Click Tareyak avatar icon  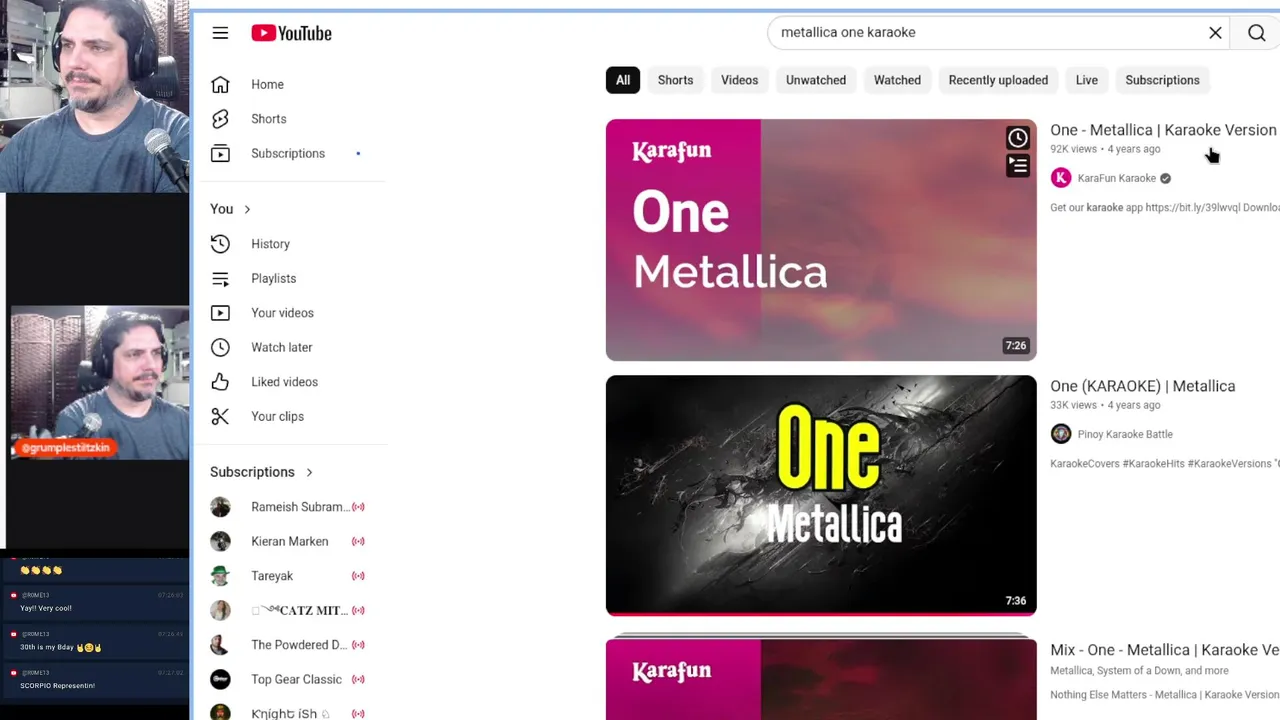click(x=220, y=576)
